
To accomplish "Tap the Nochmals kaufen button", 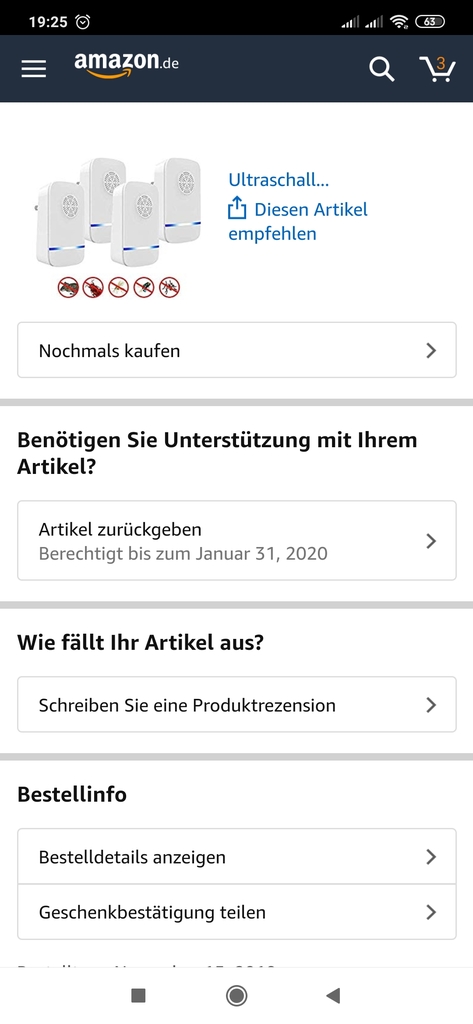I will (236, 350).
